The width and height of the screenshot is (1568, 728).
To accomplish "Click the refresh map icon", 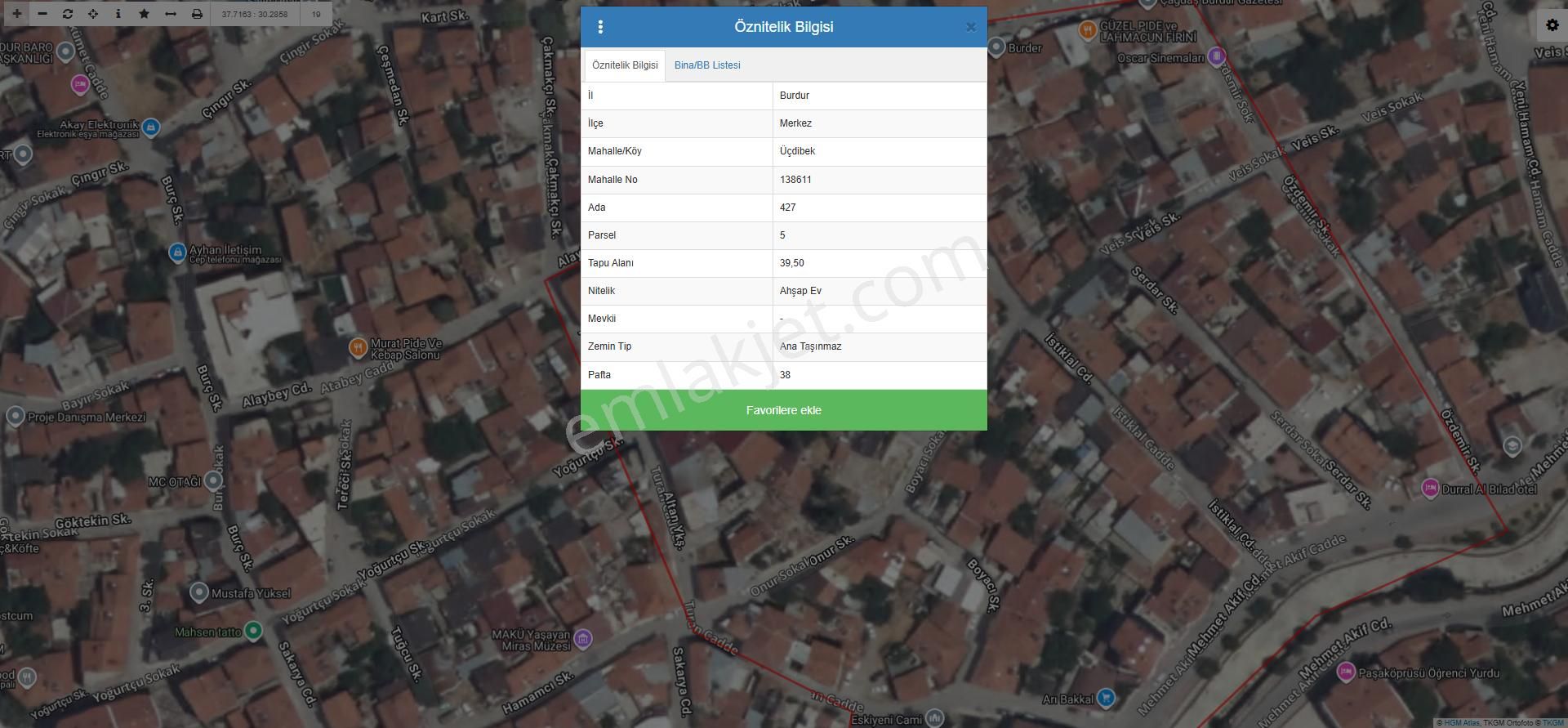I will click(x=68, y=14).
